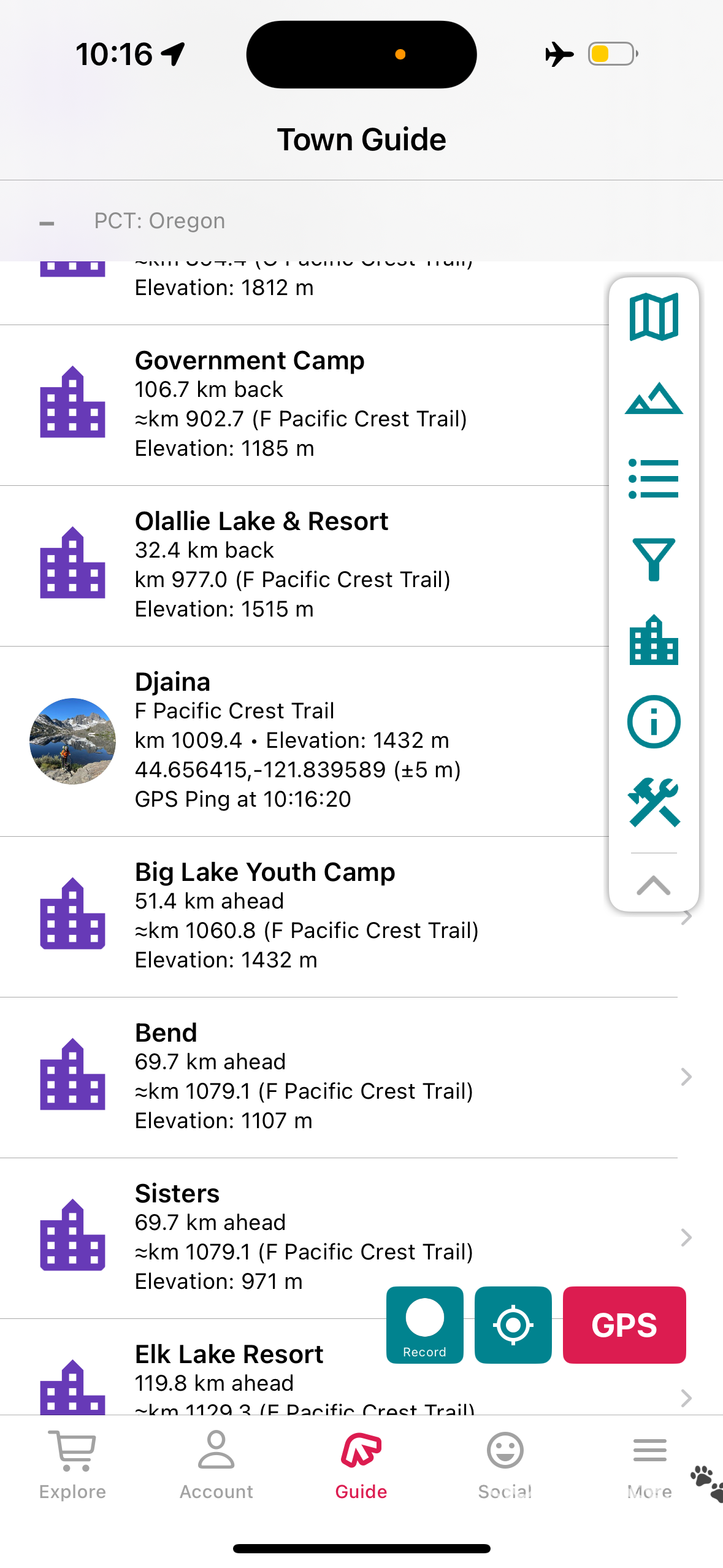Start track recording with Record button
Screen dimensions: 723x1568
coord(424,1324)
